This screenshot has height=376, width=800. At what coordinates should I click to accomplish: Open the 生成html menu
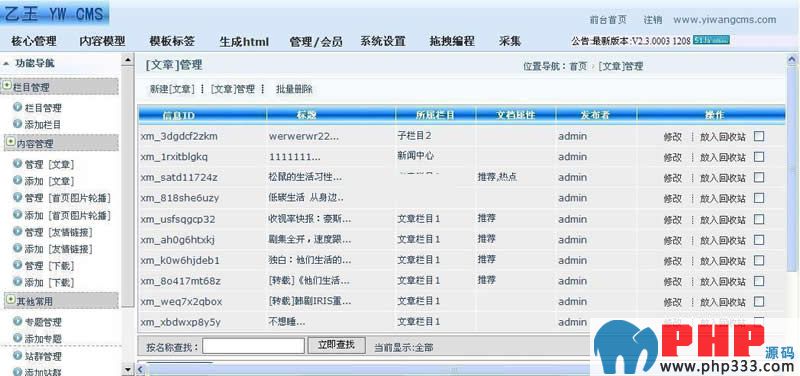coord(244,42)
